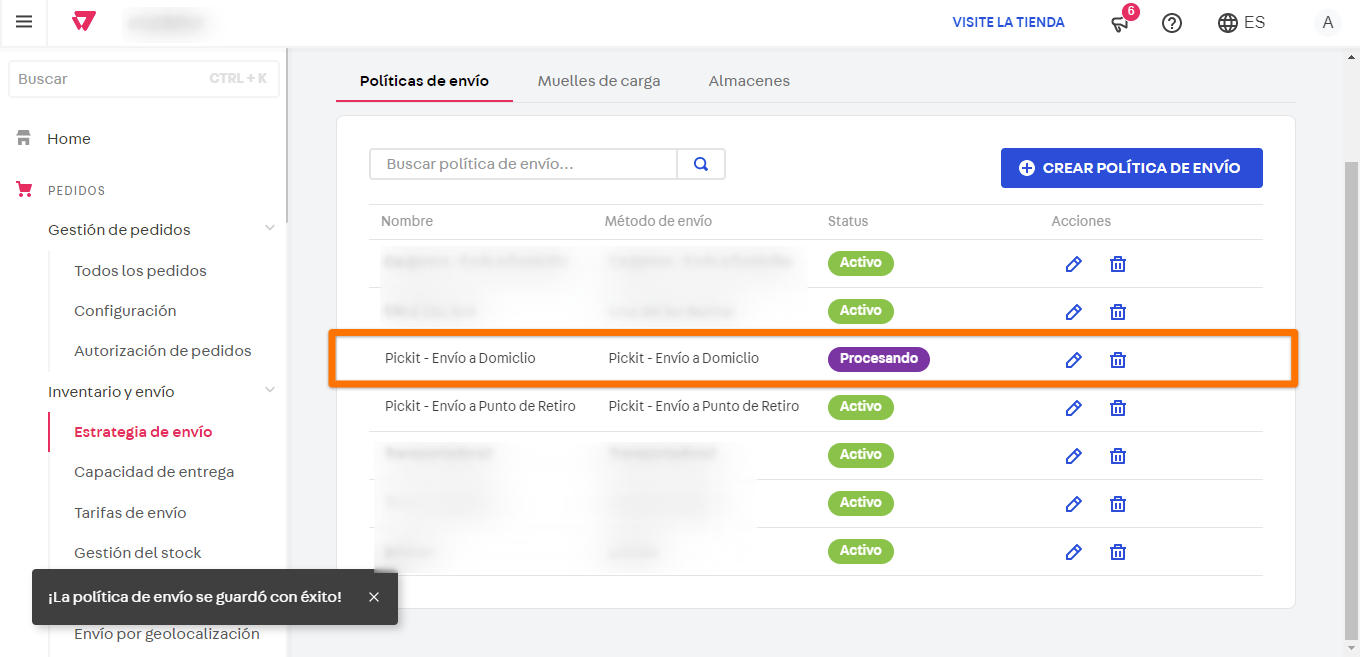Dismiss the policy saved success toast
The height and width of the screenshot is (657, 1360).
point(373,596)
